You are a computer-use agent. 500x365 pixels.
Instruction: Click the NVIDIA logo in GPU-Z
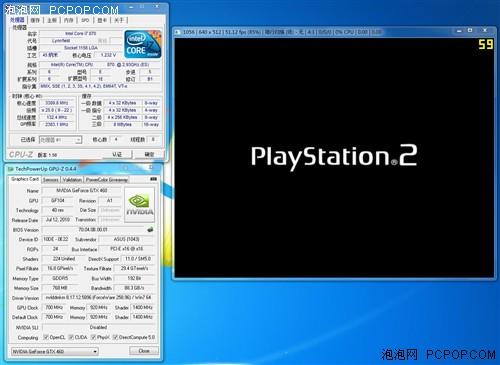pos(140,205)
